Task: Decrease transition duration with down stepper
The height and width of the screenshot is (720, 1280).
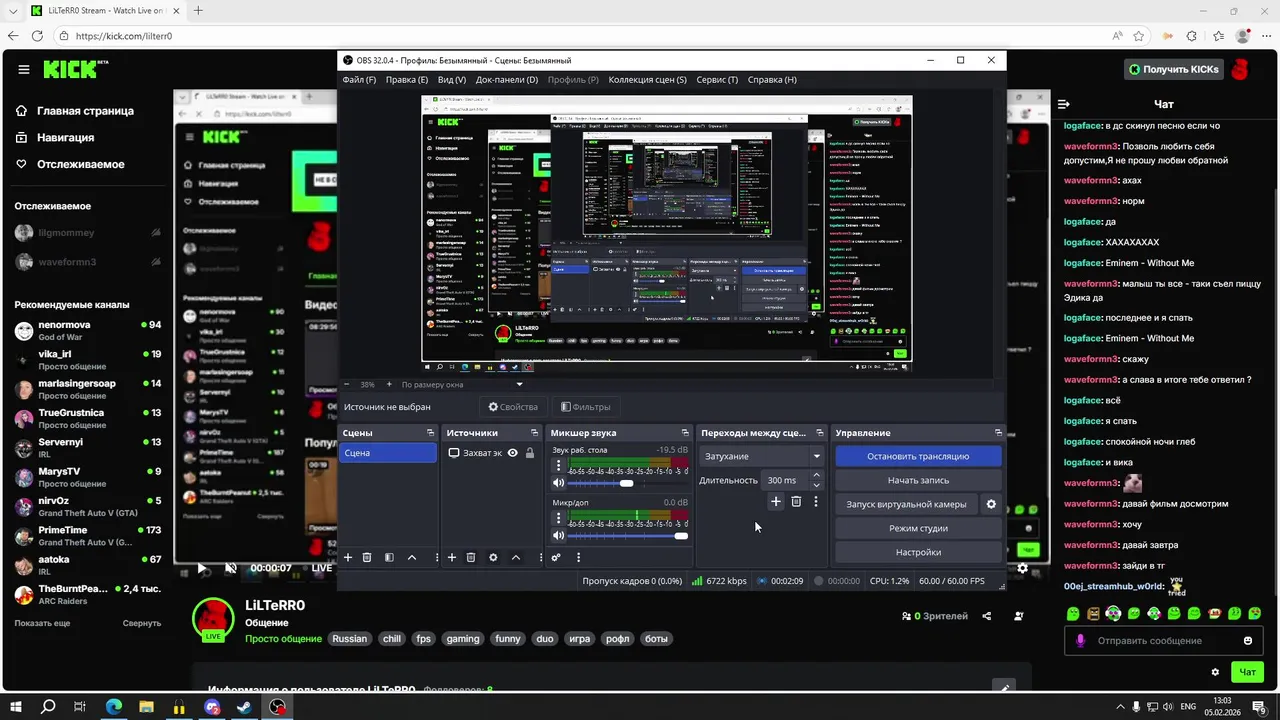Action: coord(816,485)
